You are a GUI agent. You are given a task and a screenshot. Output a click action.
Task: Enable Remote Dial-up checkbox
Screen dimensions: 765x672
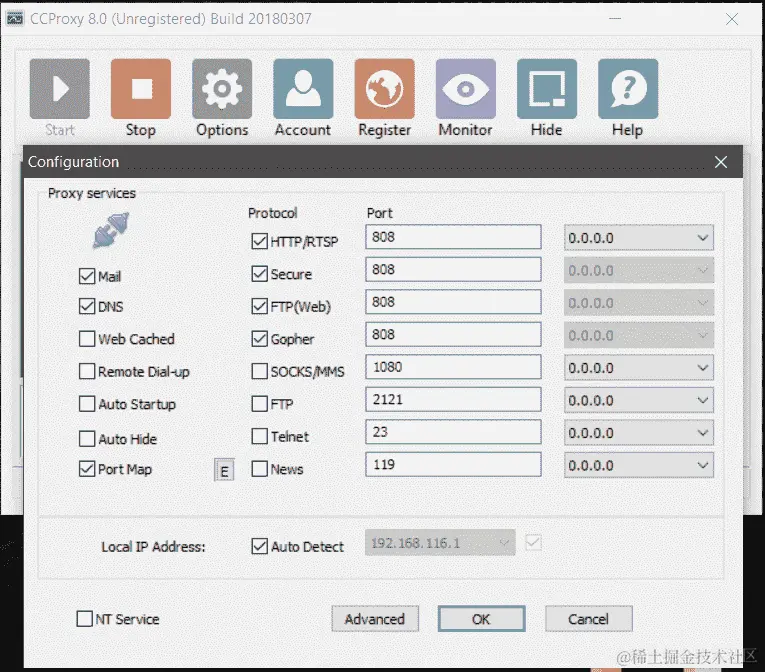[87, 371]
